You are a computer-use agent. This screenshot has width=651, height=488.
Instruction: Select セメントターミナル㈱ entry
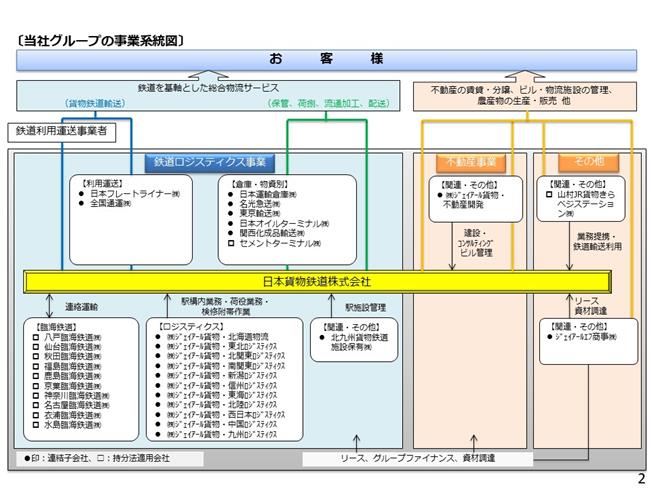click(274, 243)
